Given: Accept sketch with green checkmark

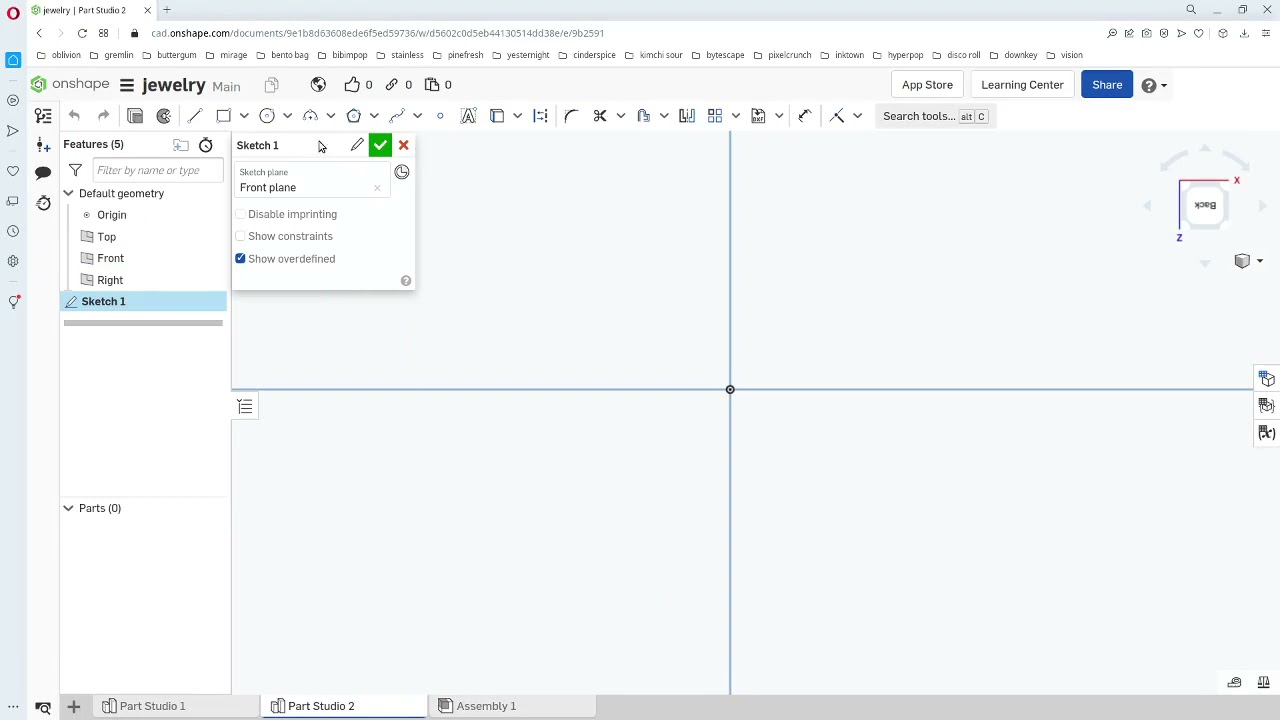Looking at the screenshot, I should point(380,145).
